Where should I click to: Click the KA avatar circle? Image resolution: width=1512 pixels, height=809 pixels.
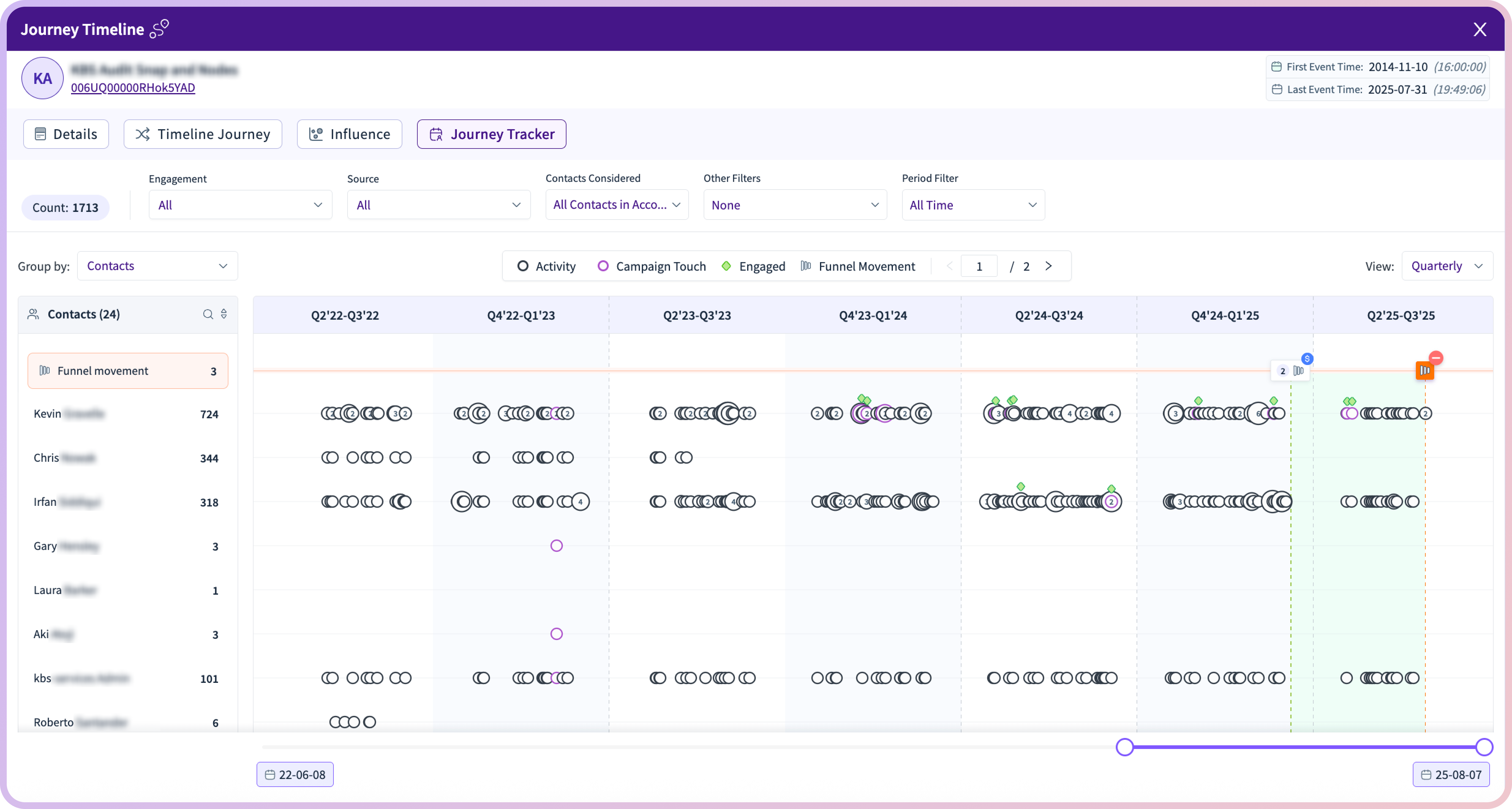pos(42,78)
